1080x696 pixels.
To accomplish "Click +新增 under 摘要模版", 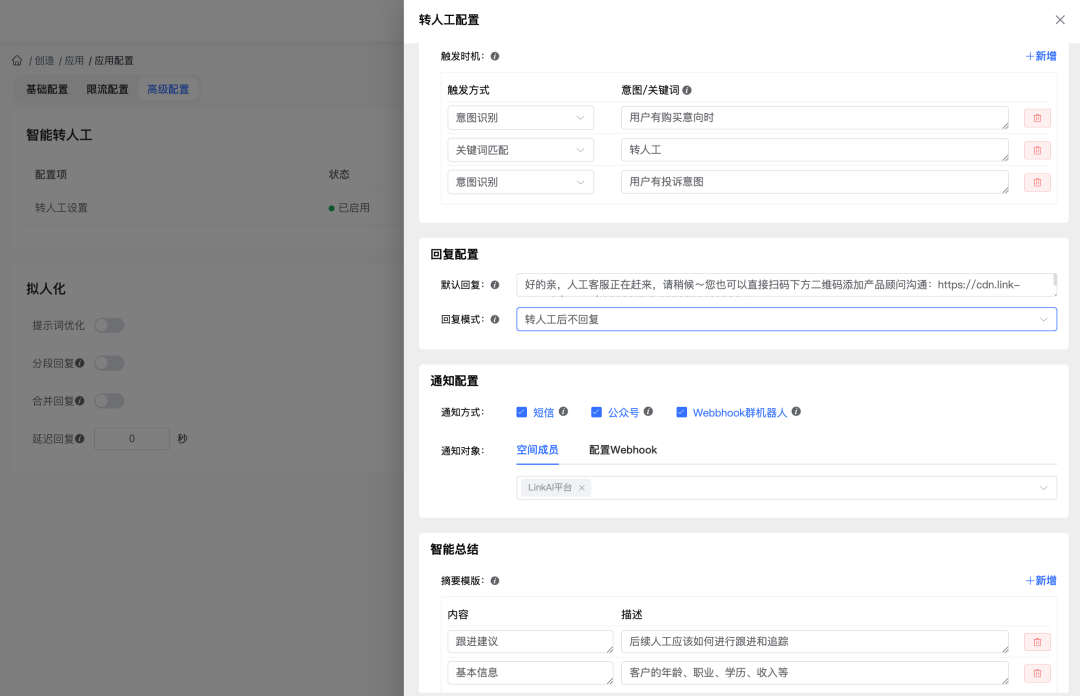I will (1040, 580).
